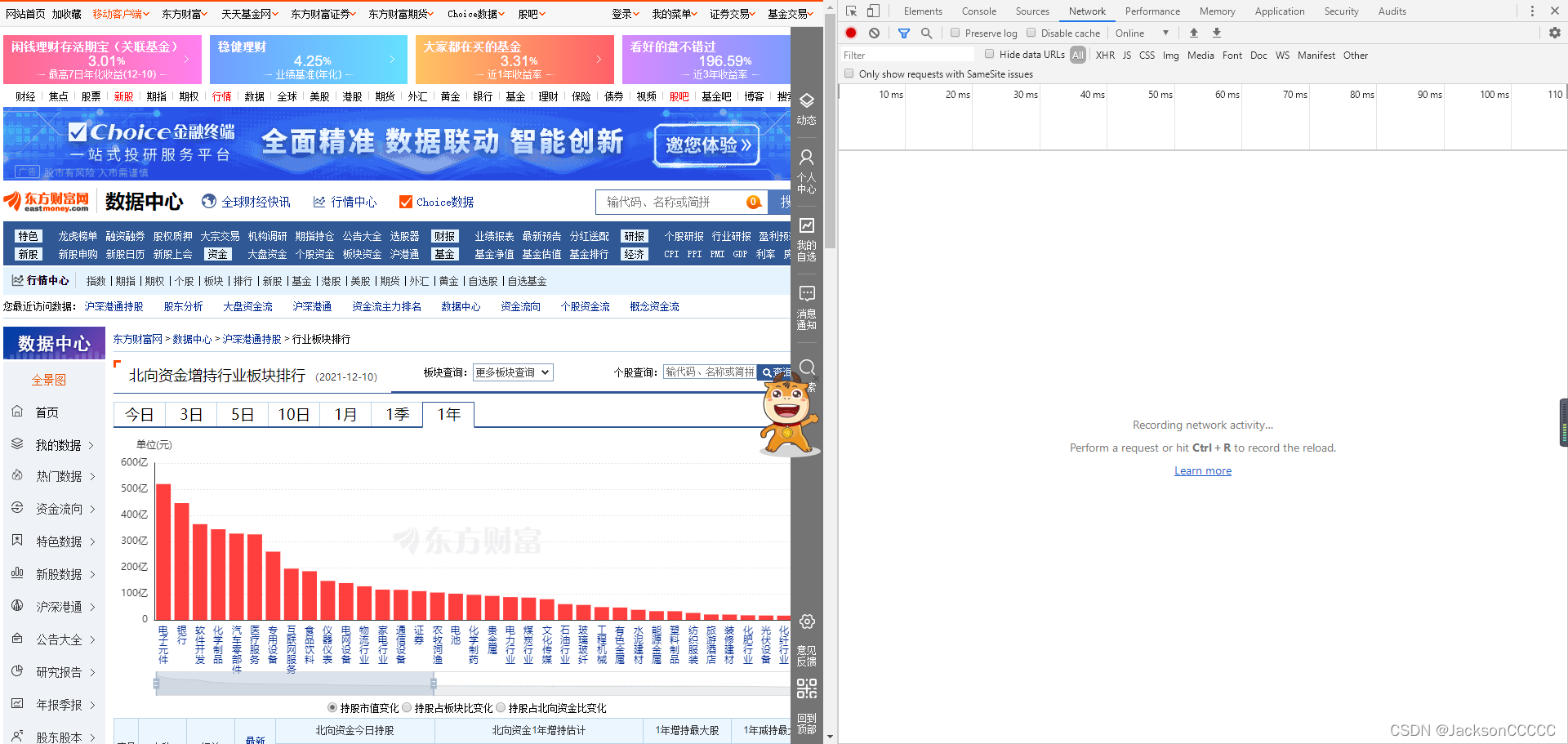Check the Hide data URLs checkbox
This screenshot has height=744, width=1568.
[989, 54]
